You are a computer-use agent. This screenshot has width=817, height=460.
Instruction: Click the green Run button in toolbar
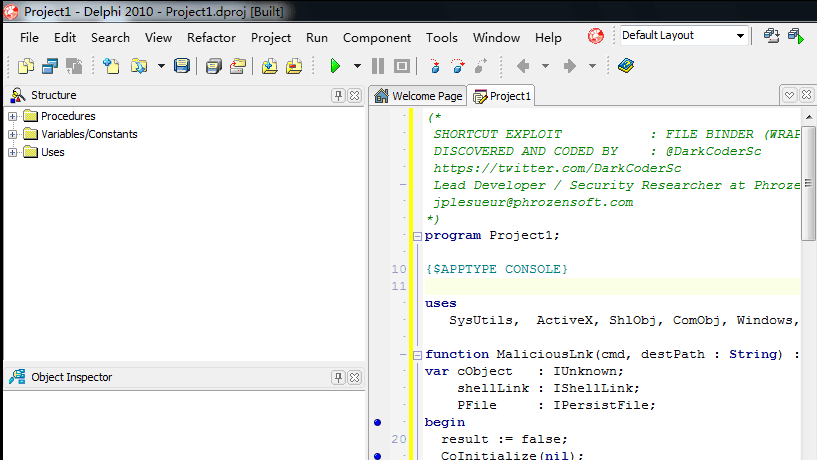click(x=335, y=66)
